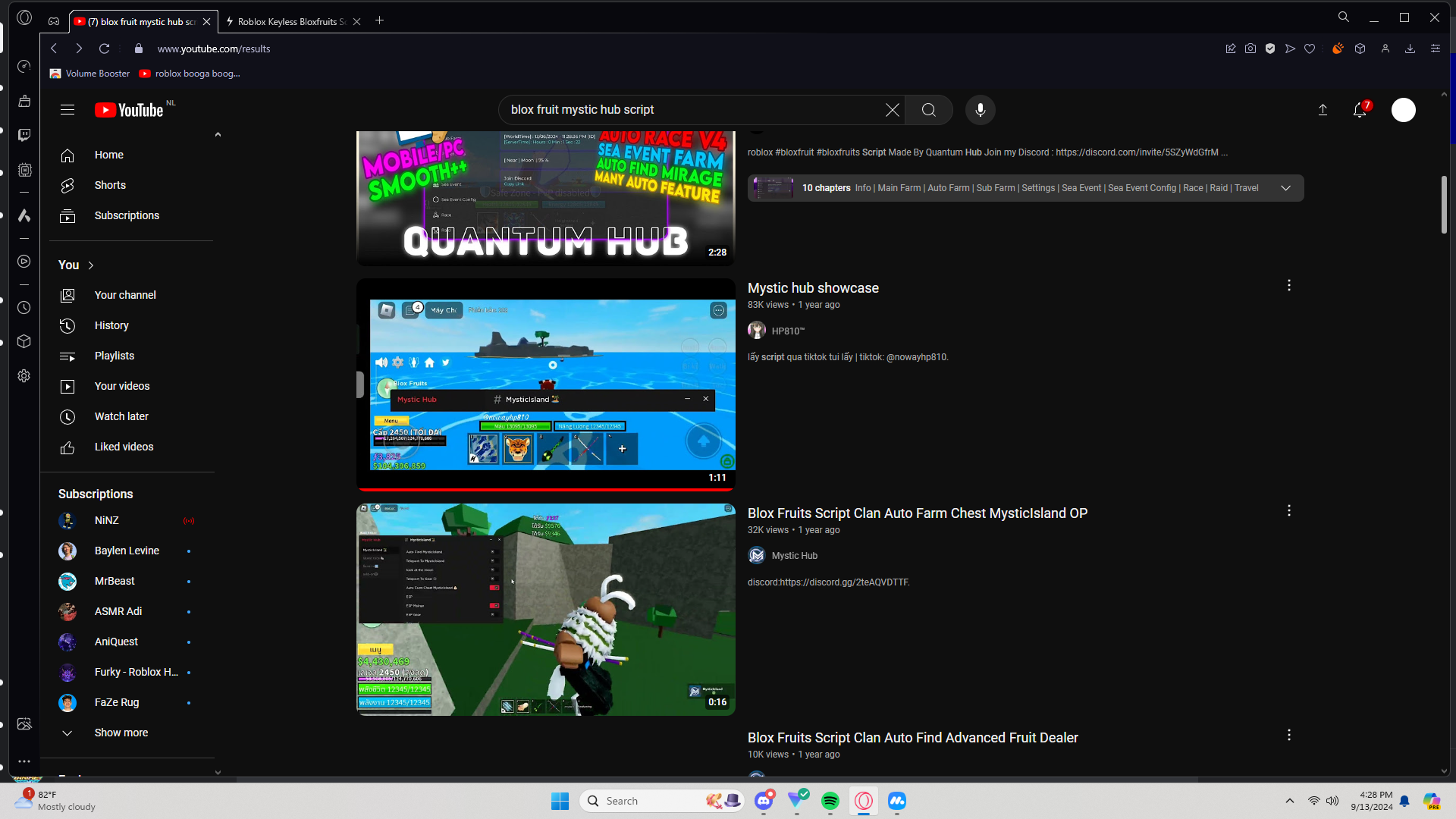Click the pin icon in address bar
Viewport: 1456px width, 819px height.
click(x=1231, y=49)
